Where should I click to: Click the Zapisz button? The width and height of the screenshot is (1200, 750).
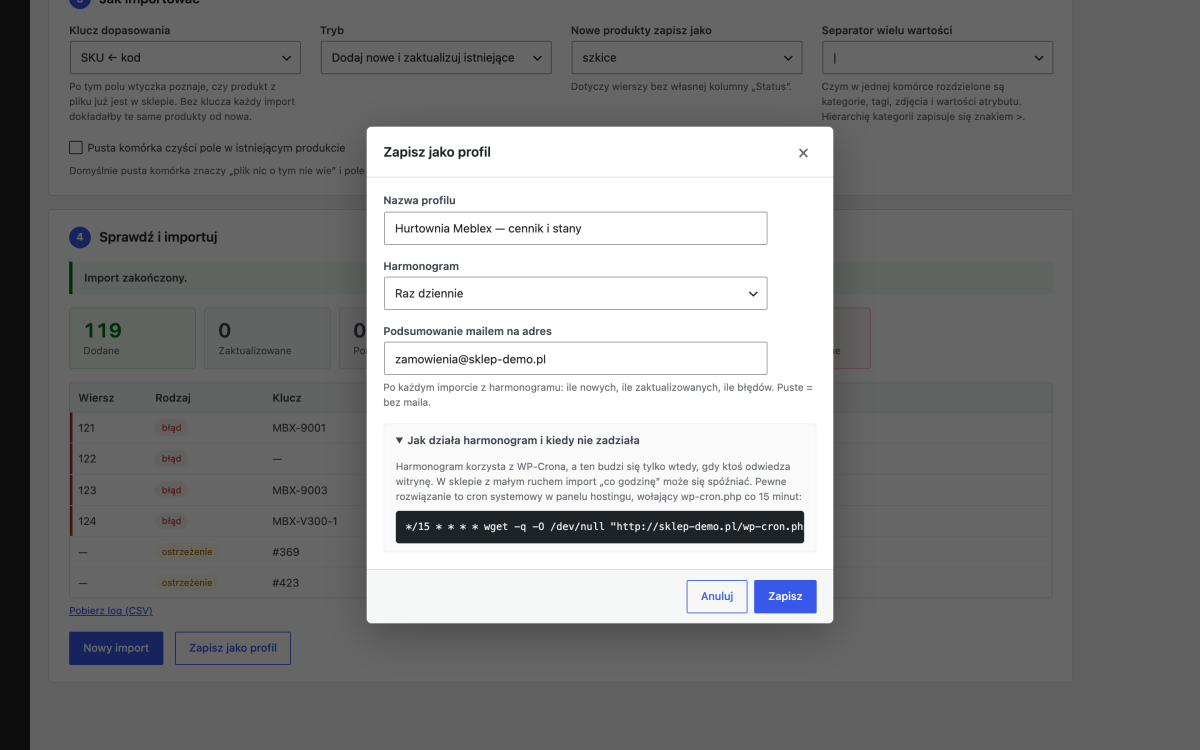[785, 596]
